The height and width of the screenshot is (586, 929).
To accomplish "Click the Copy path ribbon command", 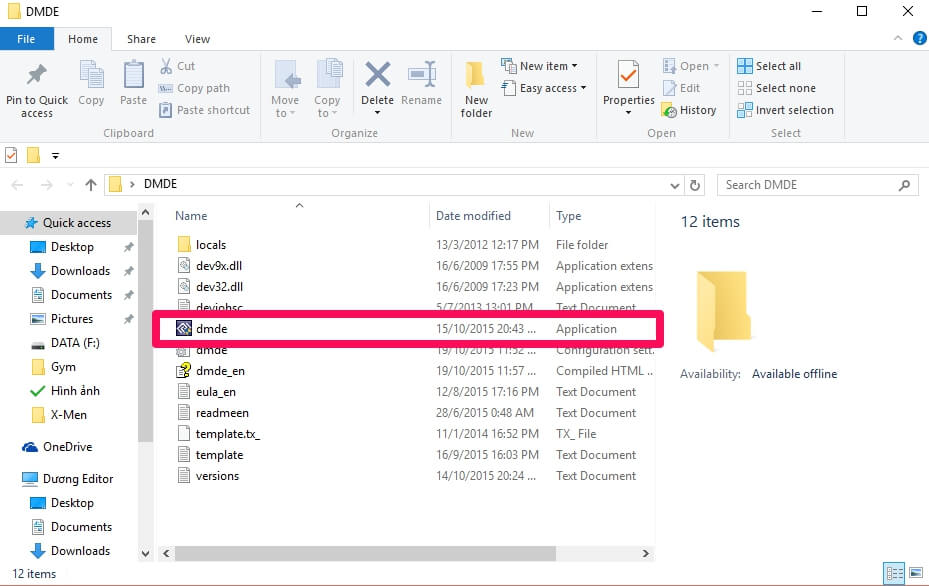I will (x=194, y=88).
